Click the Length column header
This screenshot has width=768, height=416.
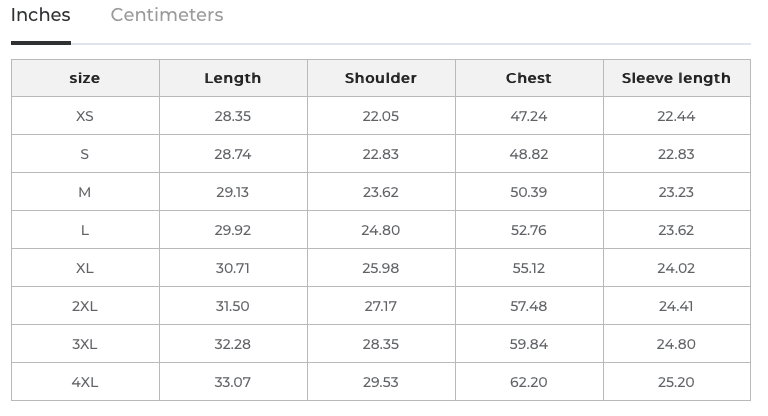coord(233,78)
